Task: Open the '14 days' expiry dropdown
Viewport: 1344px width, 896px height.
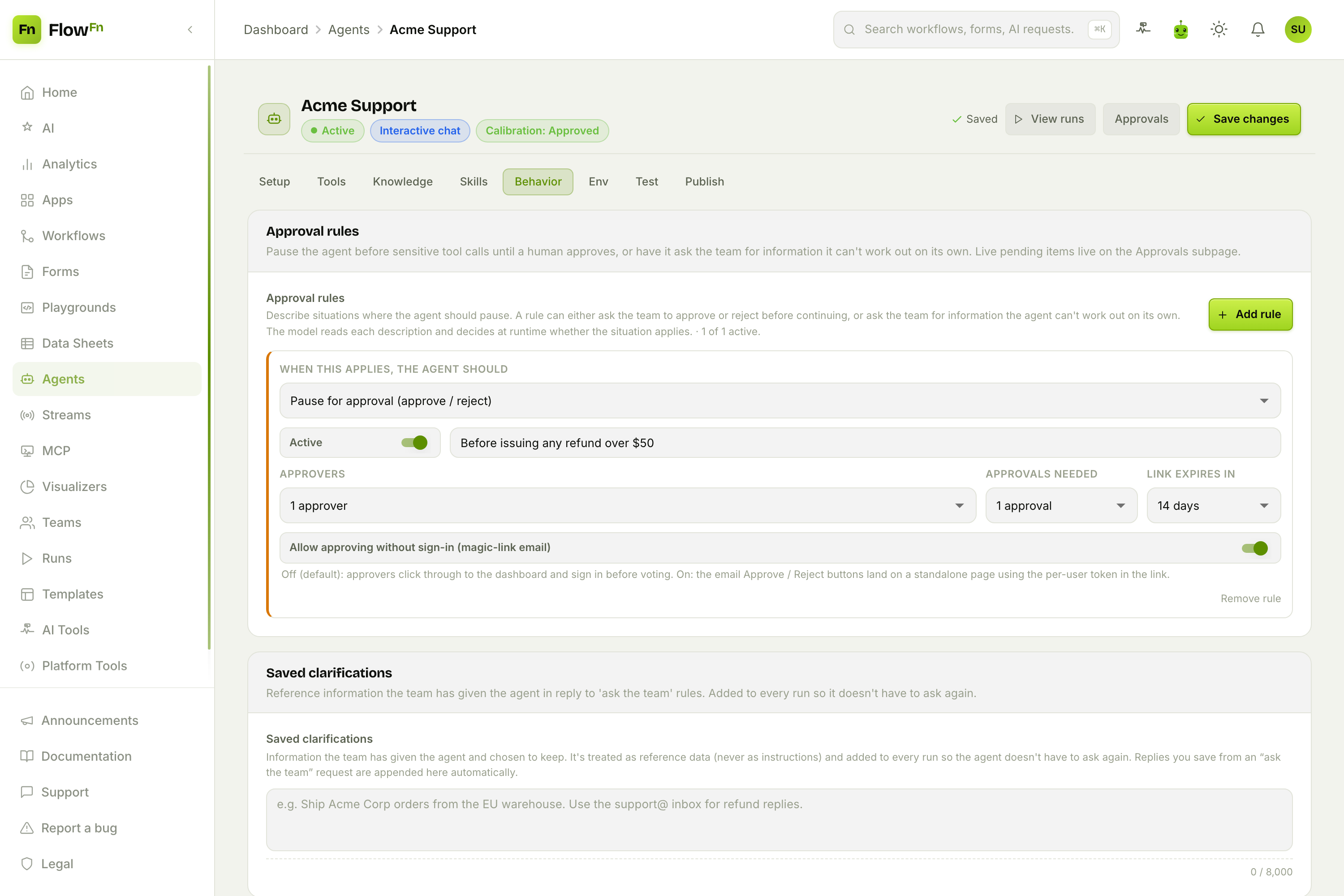Action: pyautogui.click(x=1214, y=505)
